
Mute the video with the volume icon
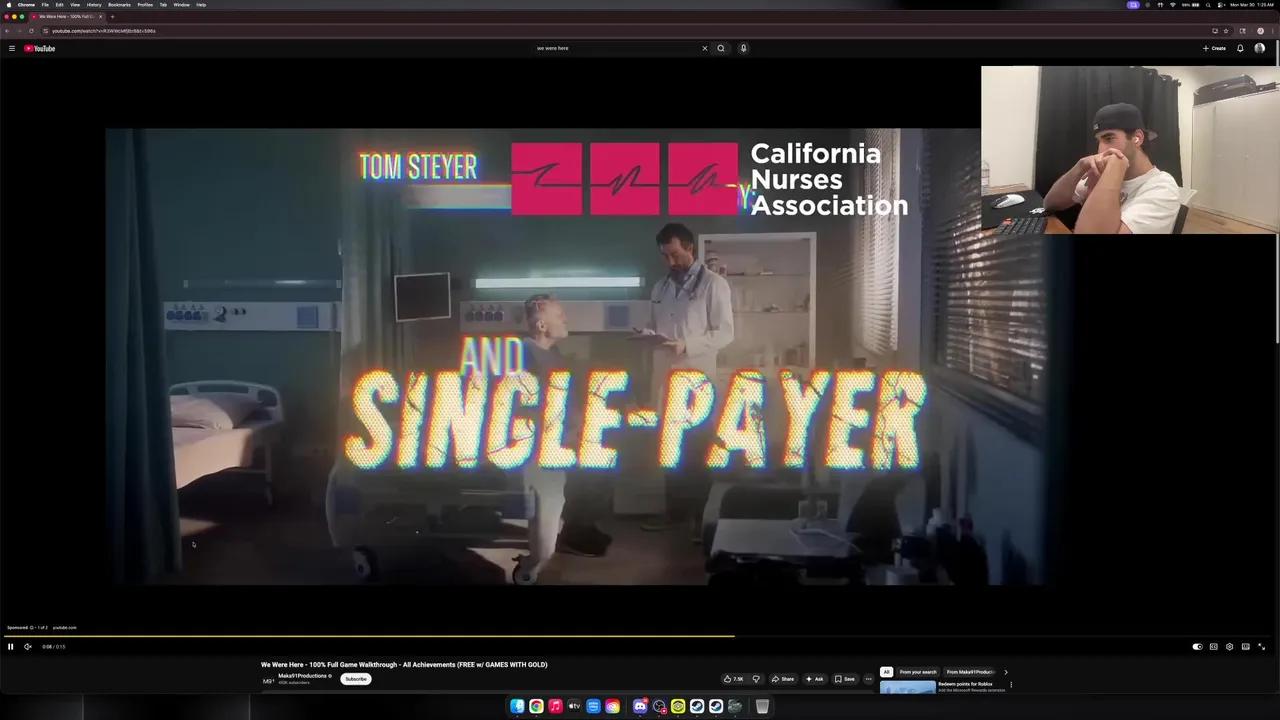click(x=28, y=646)
